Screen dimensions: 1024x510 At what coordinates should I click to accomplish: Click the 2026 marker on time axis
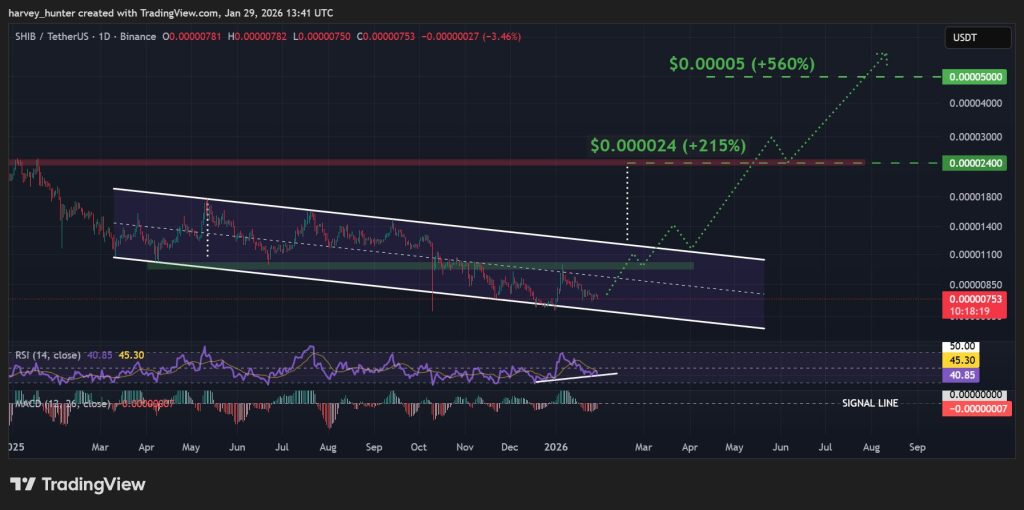(557, 450)
